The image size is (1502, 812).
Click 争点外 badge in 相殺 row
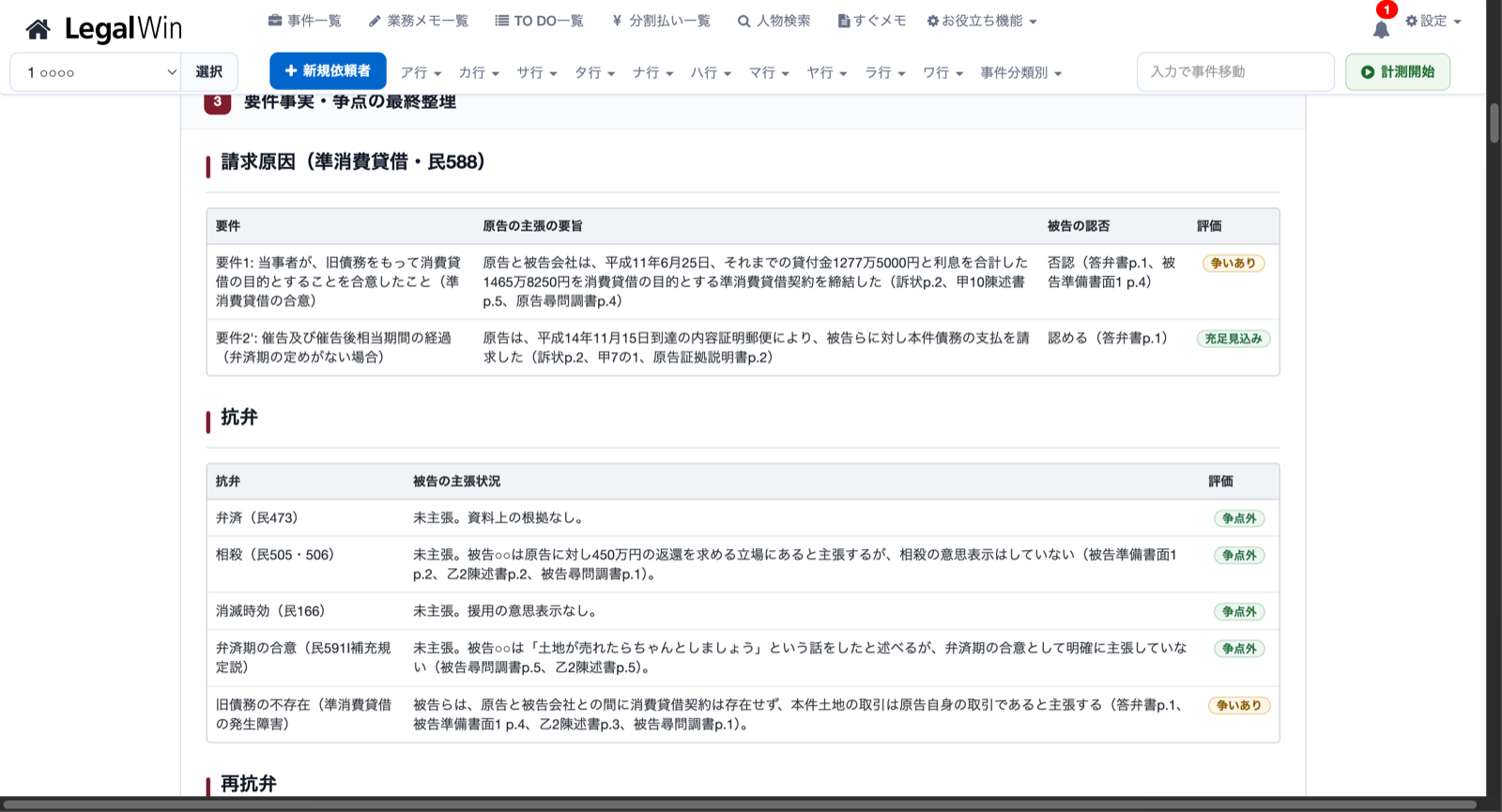1239,556
